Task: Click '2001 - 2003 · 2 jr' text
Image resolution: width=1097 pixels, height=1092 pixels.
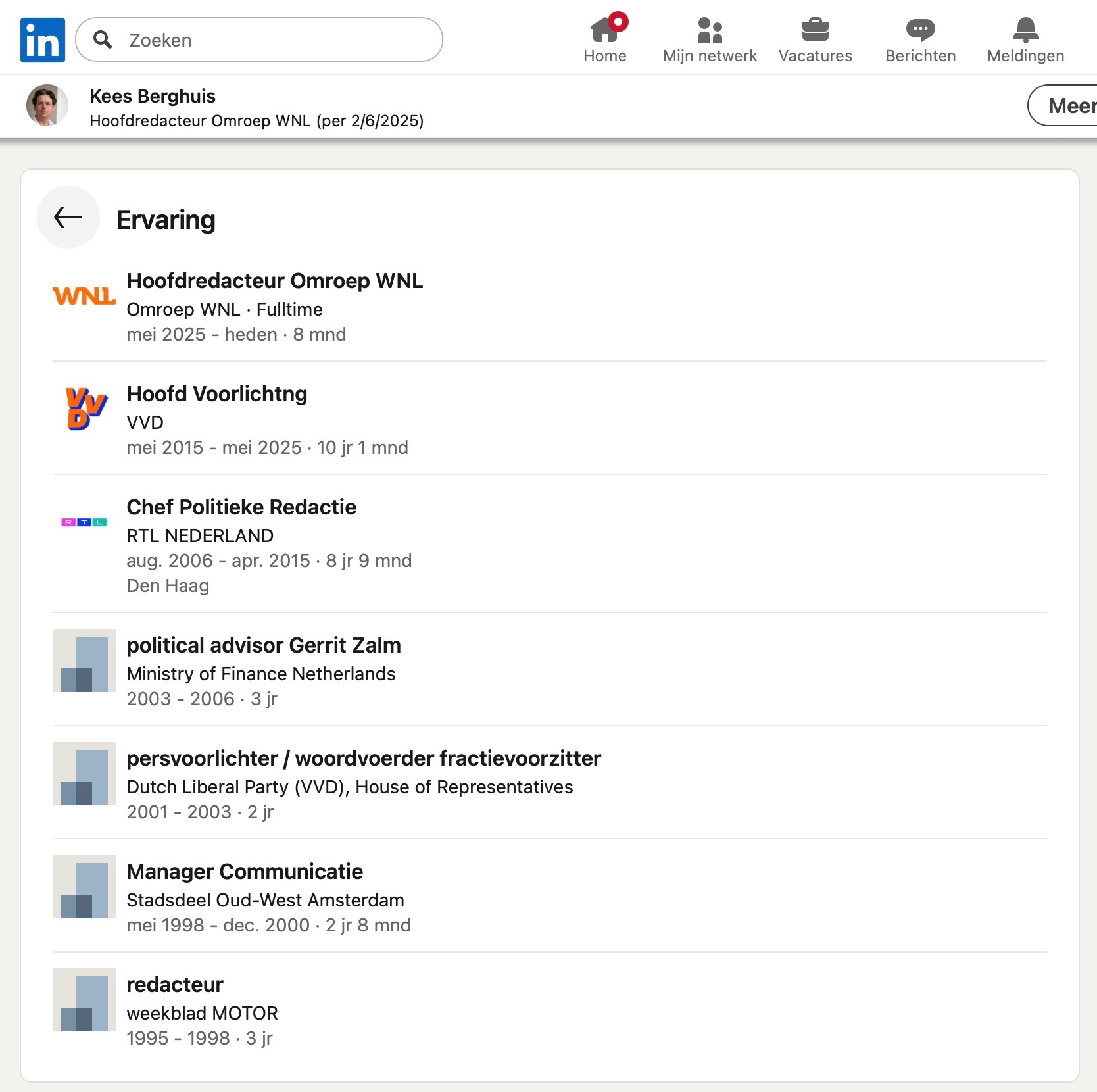Action: pos(200,812)
